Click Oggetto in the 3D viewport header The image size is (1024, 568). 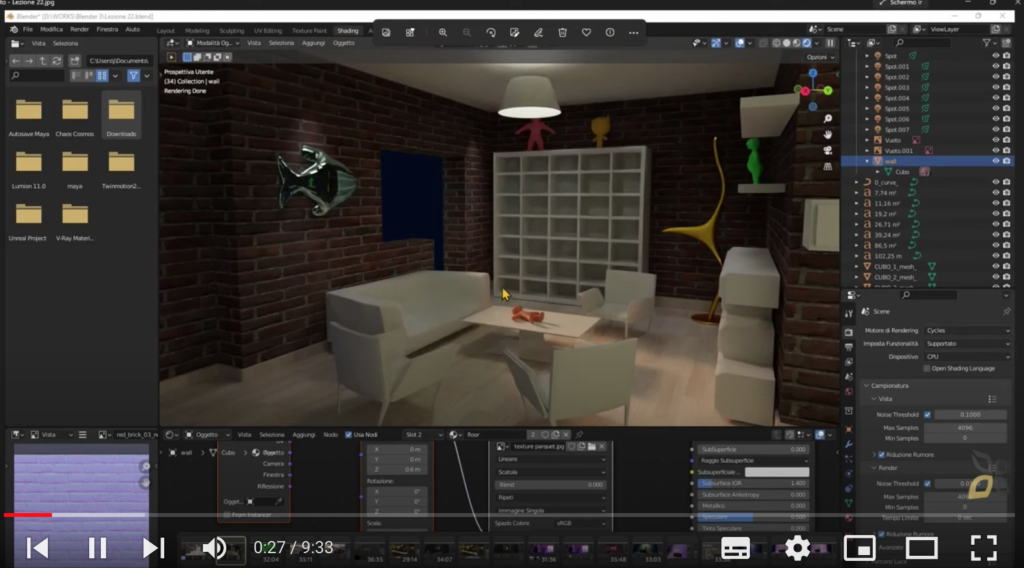pyautogui.click(x=344, y=43)
